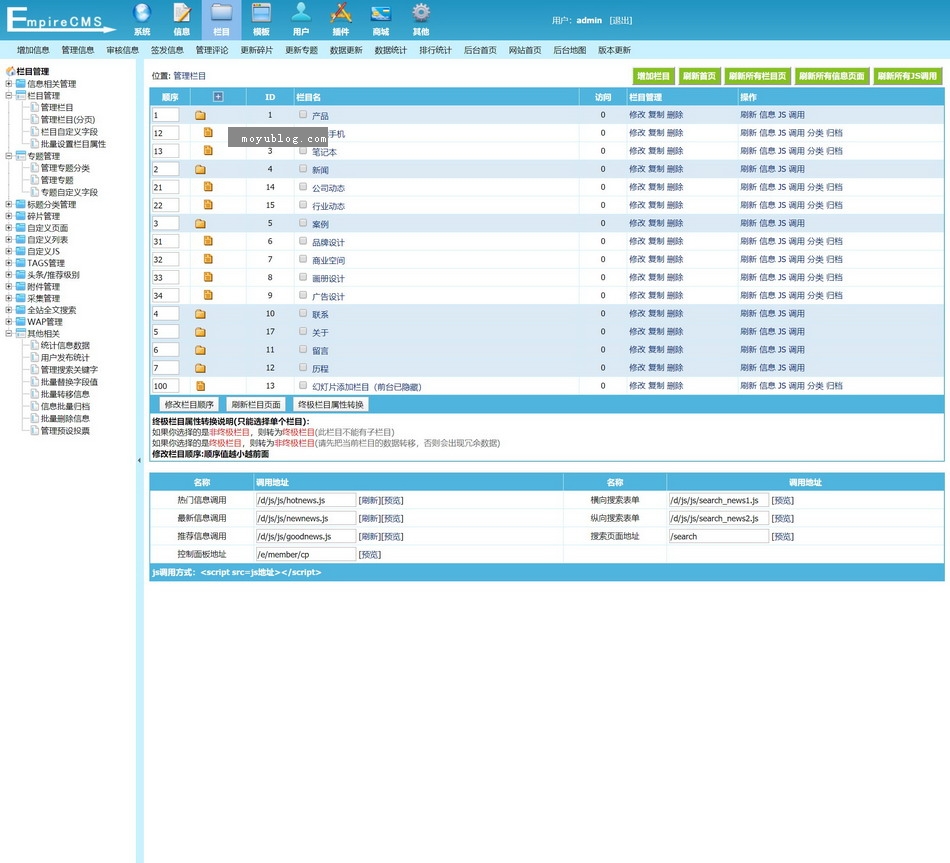Open the 信息 section icon

click(x=182, y=19)
